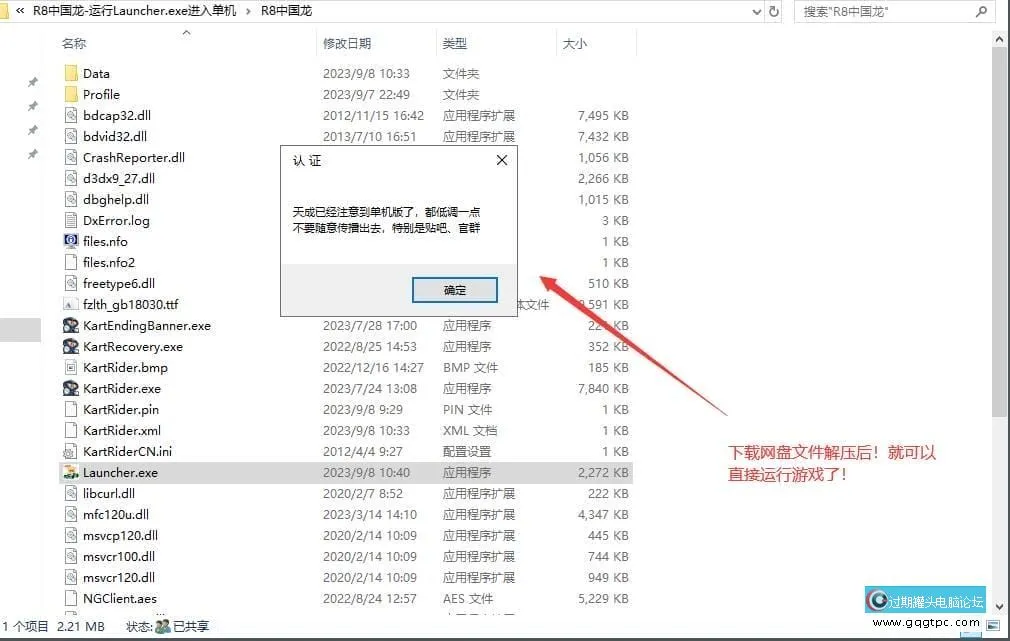Select the files.nfo media icon
The image size is (1010, 641).
coord(70,241)
